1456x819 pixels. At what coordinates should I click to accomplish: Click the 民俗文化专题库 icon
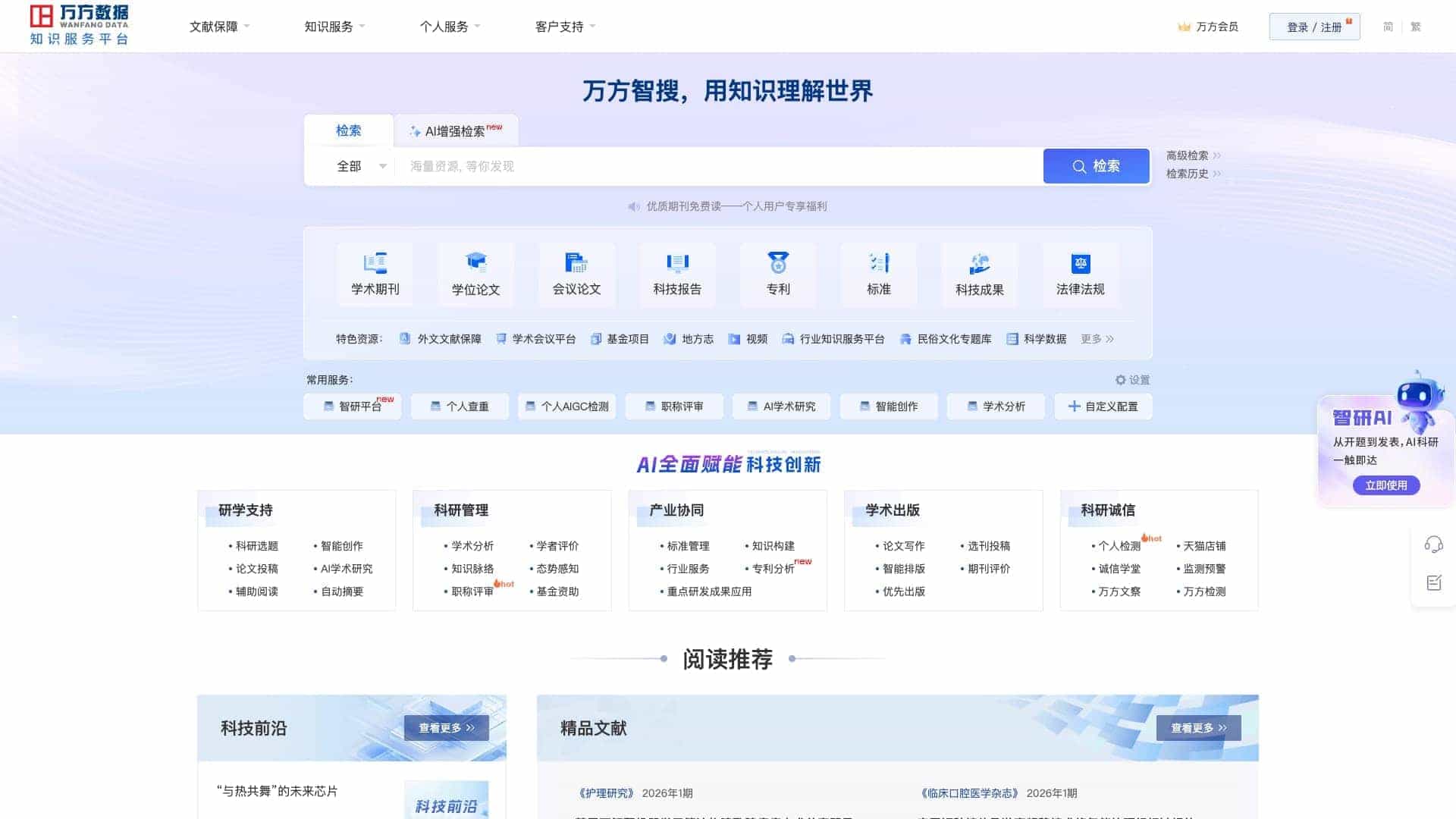905,339
